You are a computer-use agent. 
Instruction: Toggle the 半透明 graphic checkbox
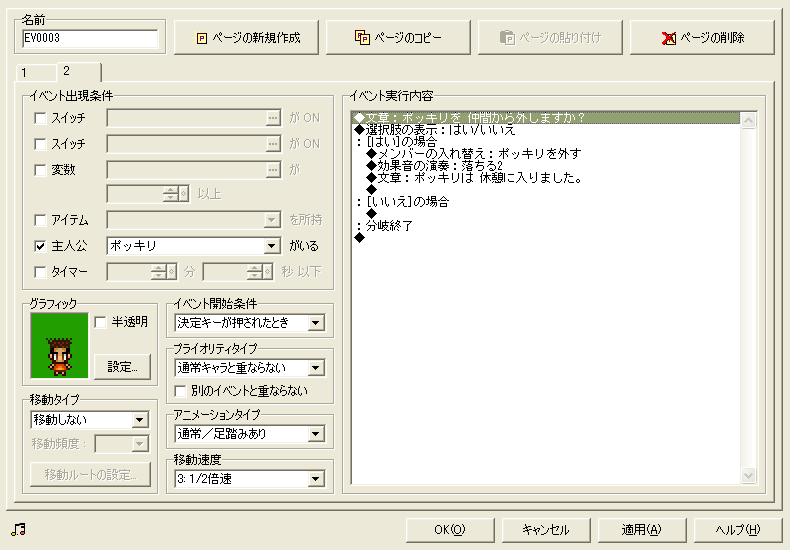(x=100, y=322)
